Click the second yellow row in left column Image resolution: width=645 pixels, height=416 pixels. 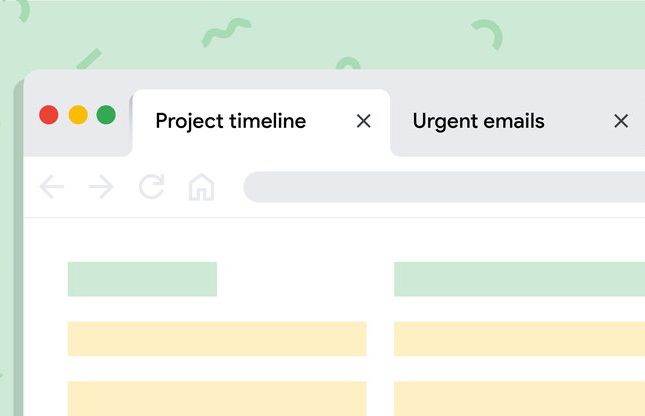(x=217, y=398)
